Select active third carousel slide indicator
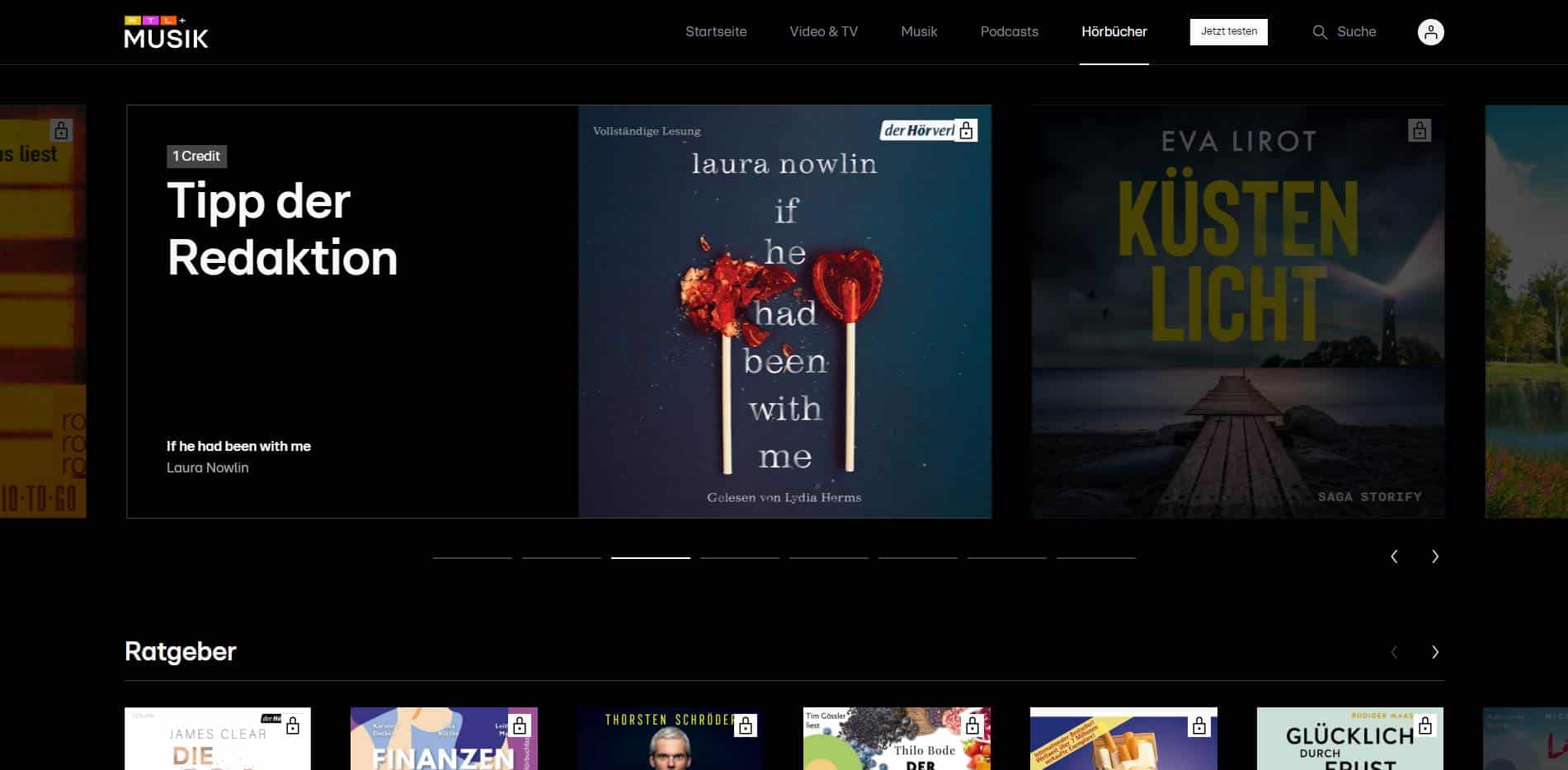The height and width of the screenshot is (770, 1568). [651, 558]
